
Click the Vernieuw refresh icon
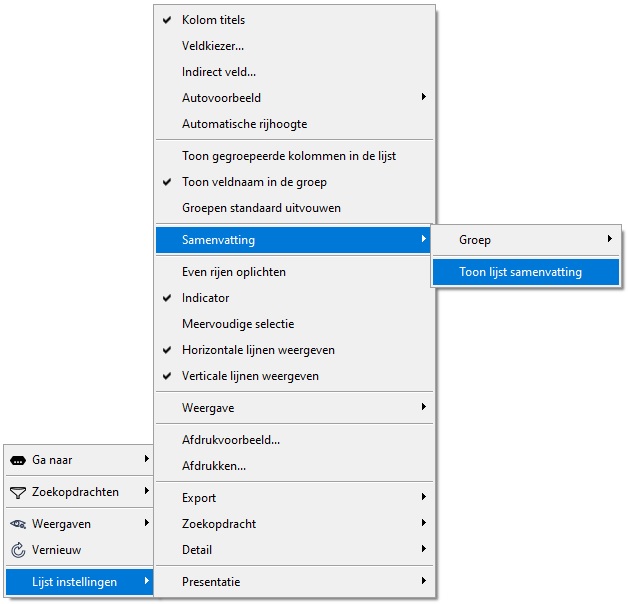point(18,550)
